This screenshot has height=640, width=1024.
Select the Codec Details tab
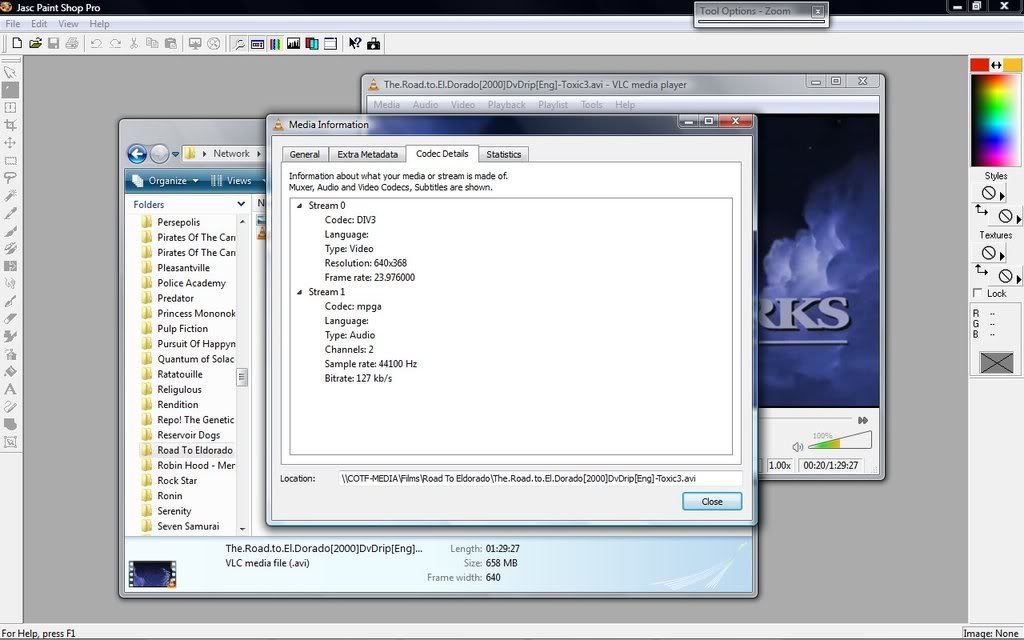pyautogui.click(x=442, y=153)
